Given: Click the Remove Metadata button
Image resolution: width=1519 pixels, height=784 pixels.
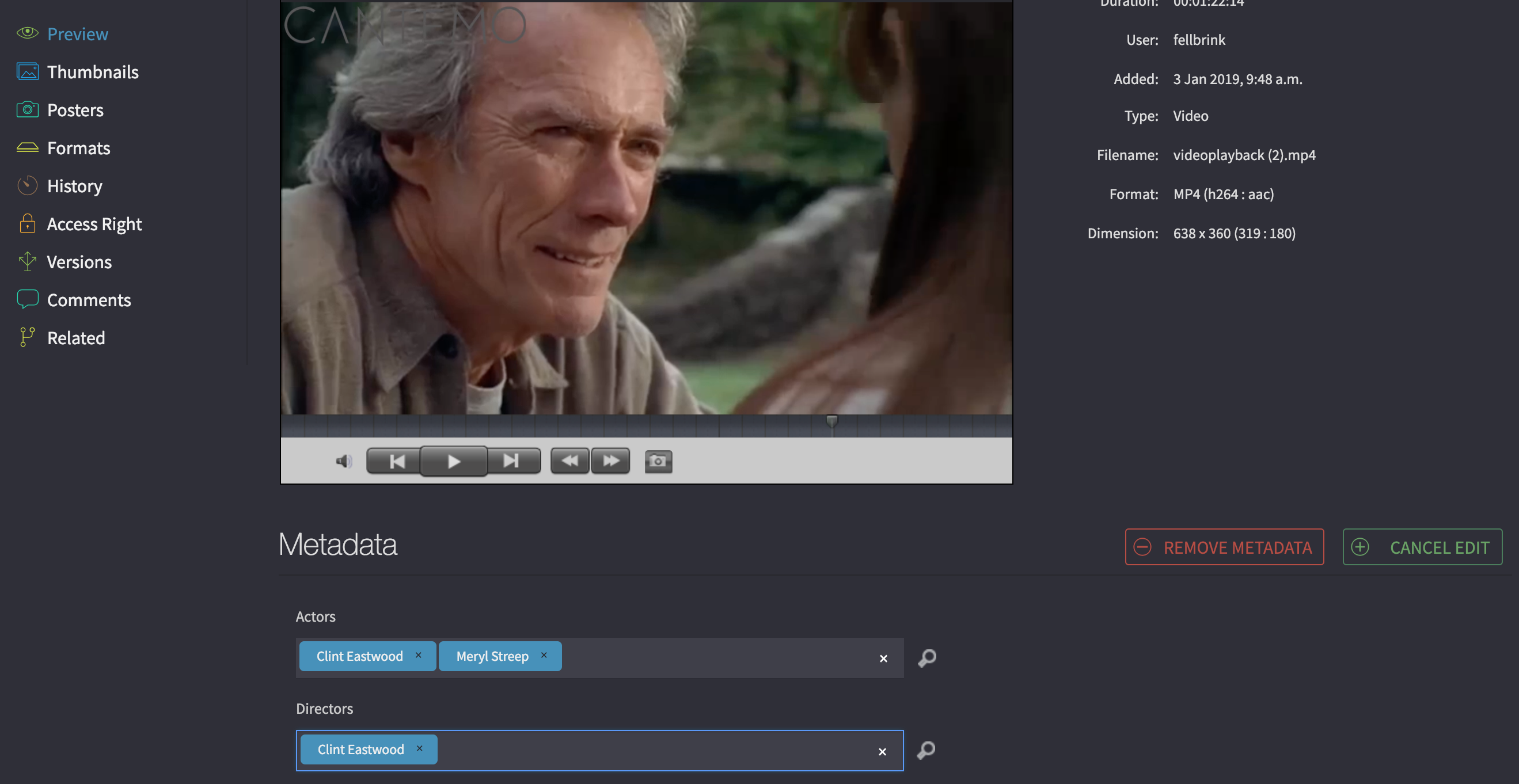Looking at the screenshot, I should 1224,547.
